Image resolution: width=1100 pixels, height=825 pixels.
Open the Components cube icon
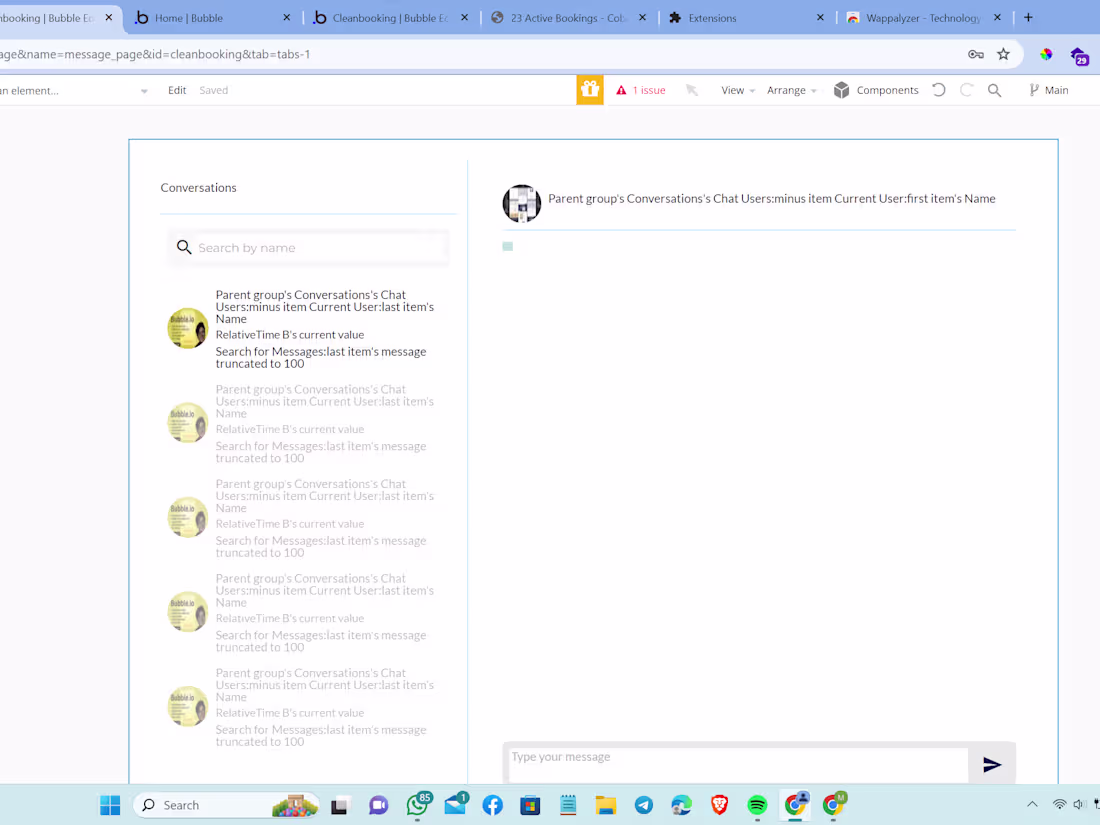(841, 89)
